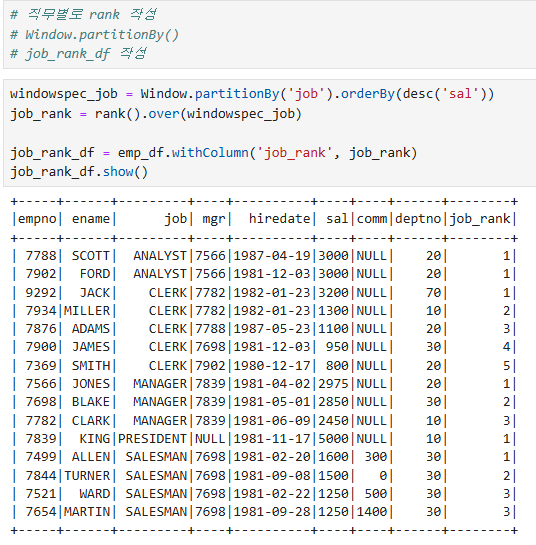Click hiredate 1981-06-09 in CLARK row
This screenshot has height=545, width=536.
[272, 421]
